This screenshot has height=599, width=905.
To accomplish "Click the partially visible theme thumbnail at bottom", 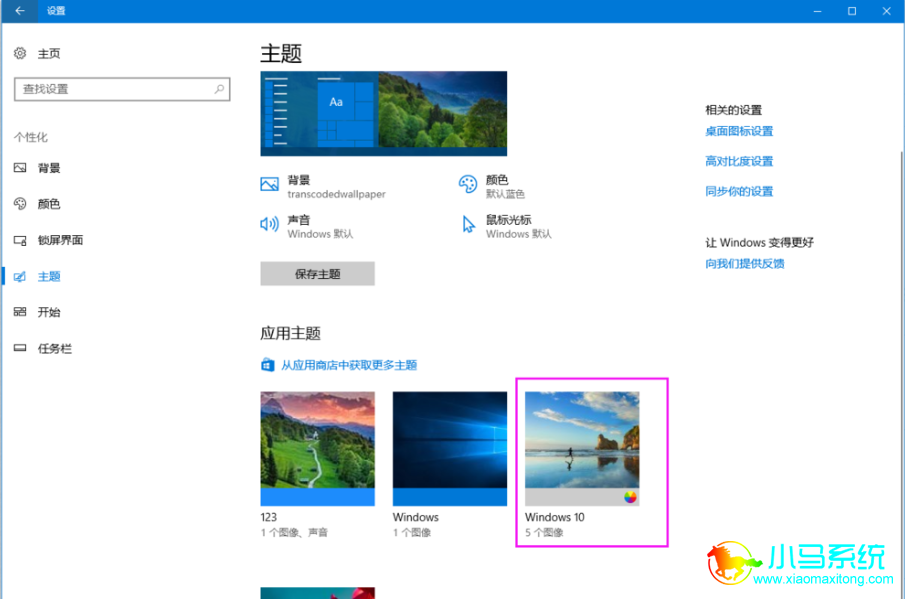I will (317, 593).
